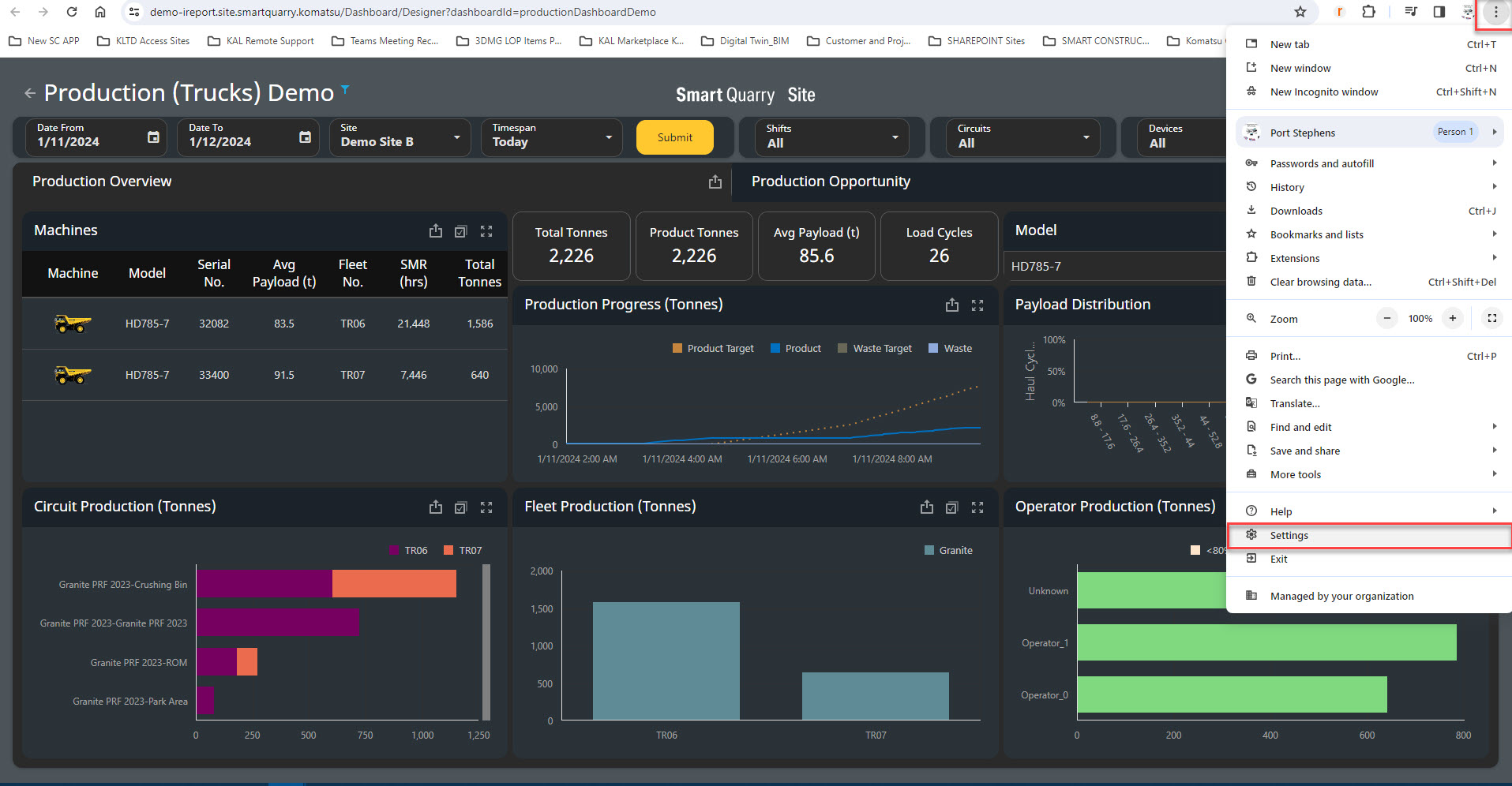Open Settings in the Chrome menu
Screen dimensions: 1512x786
click(1369, 535)
